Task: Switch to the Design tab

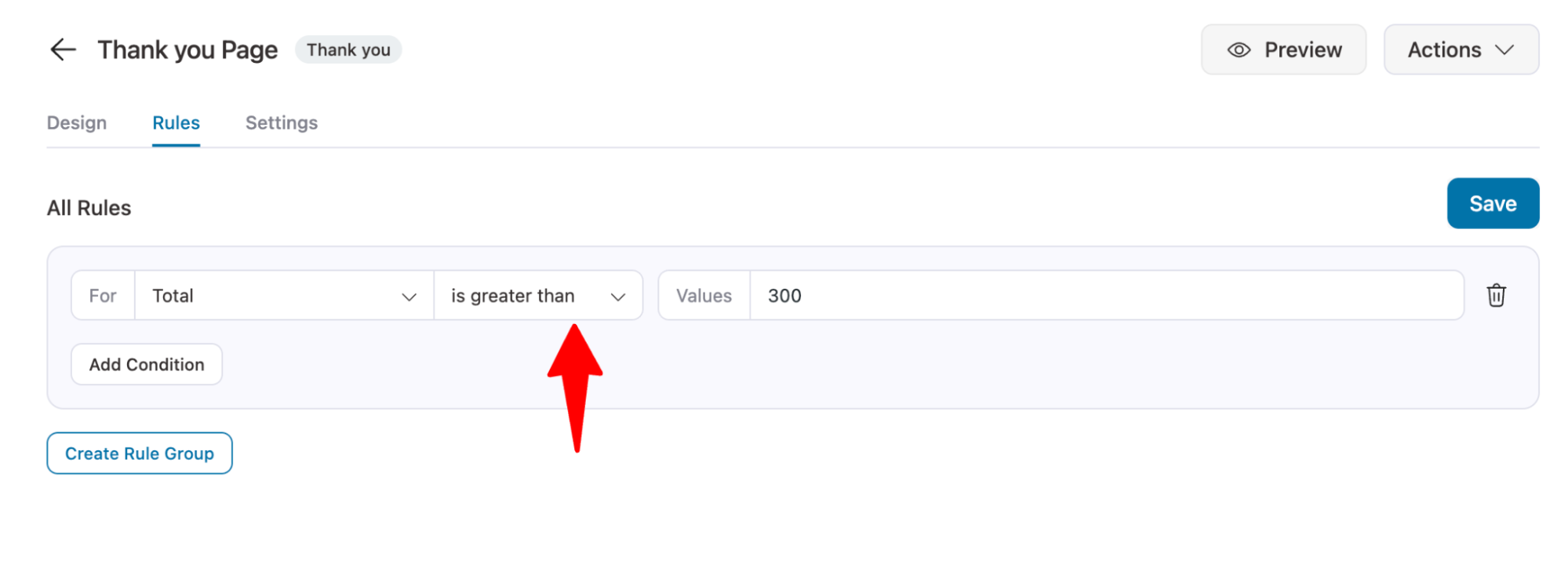Action: tap(77, 123)
